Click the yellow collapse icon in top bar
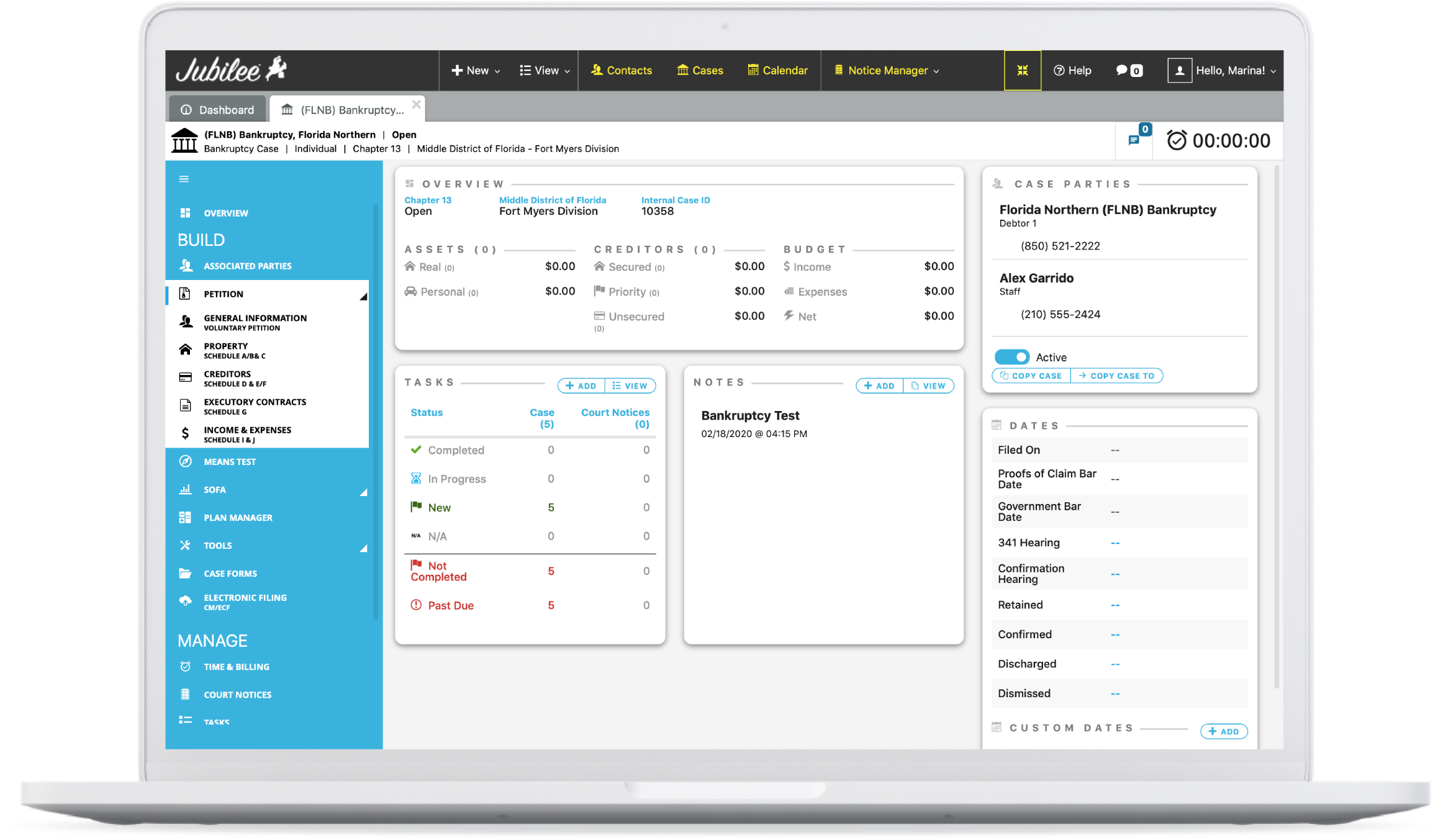This screenshot has height=840, width=1451. 1022,71
